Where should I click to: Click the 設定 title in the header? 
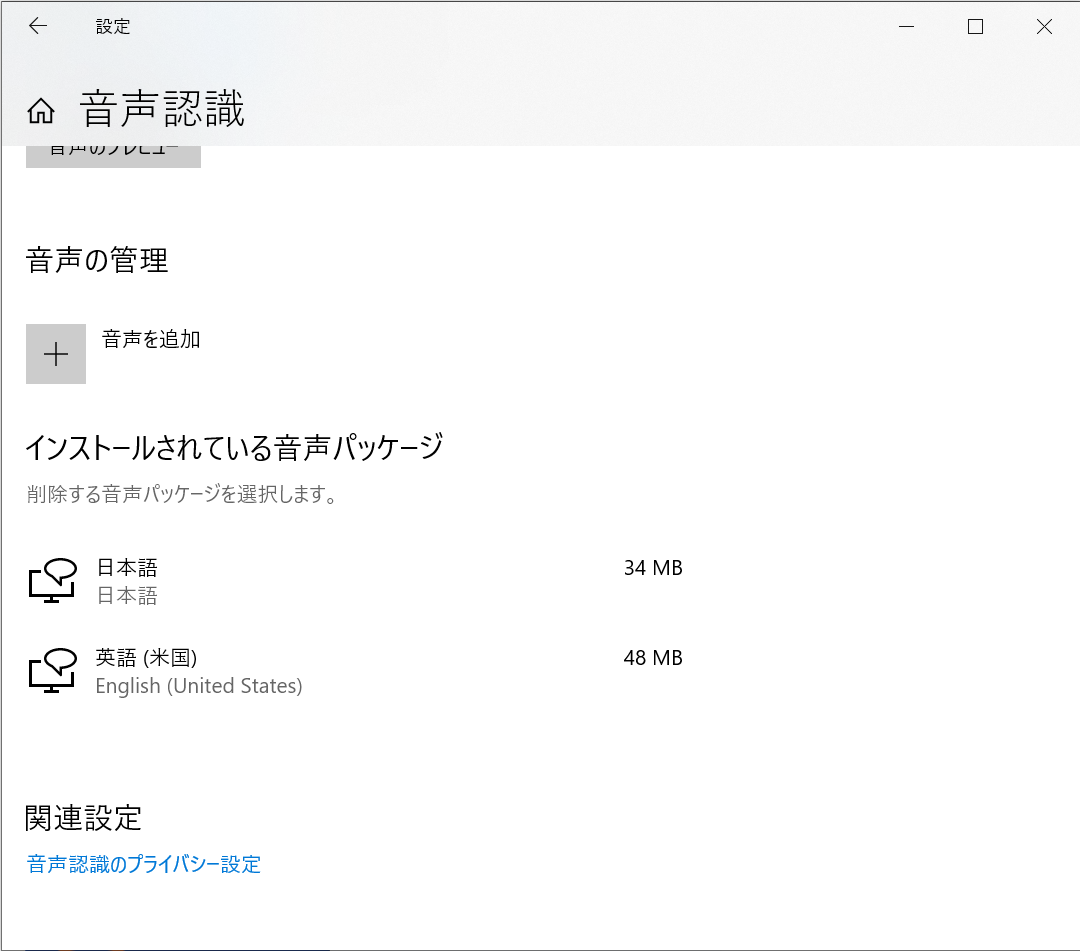[x=112, y=26]
